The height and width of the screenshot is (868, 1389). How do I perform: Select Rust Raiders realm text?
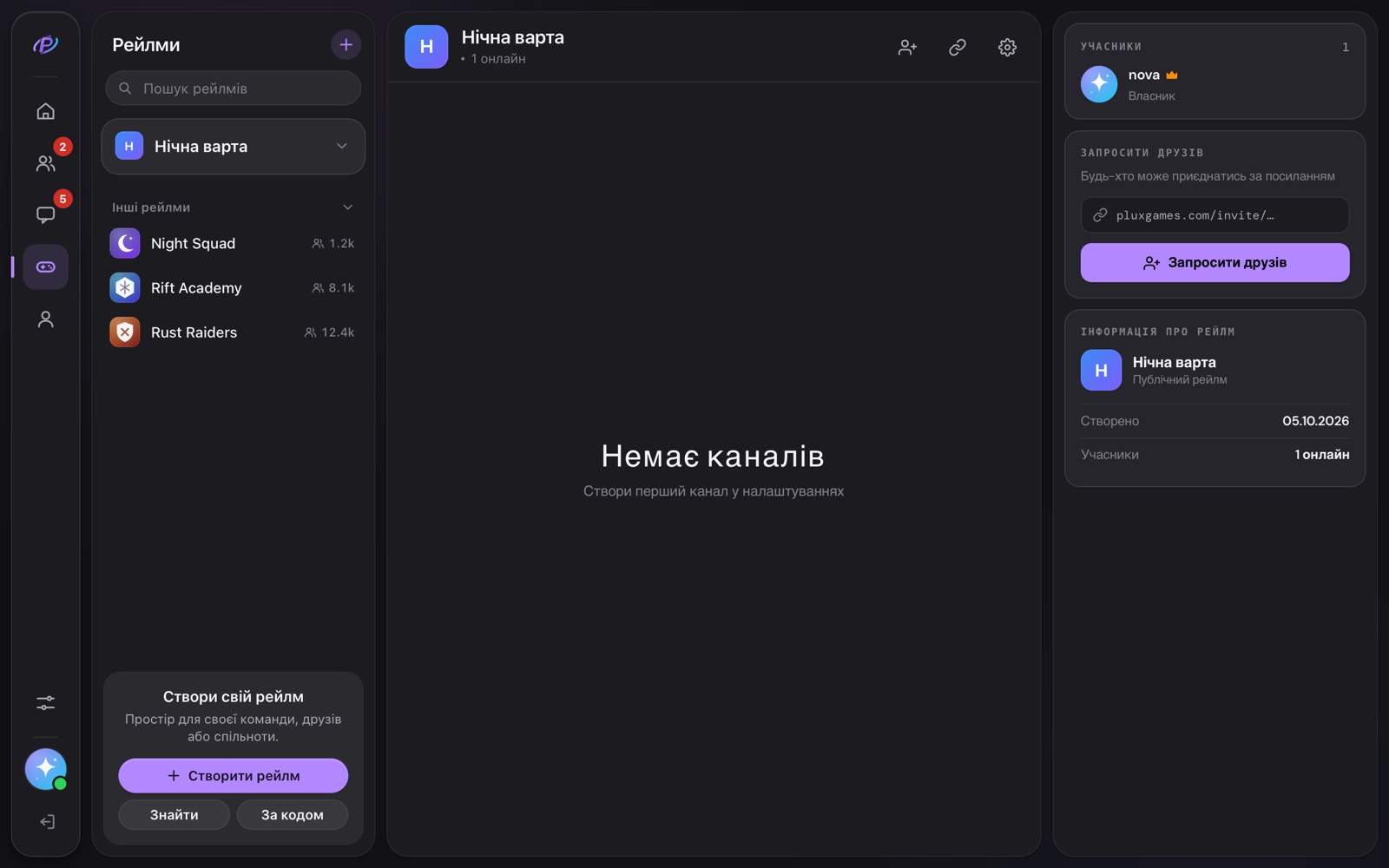[194, 332]
